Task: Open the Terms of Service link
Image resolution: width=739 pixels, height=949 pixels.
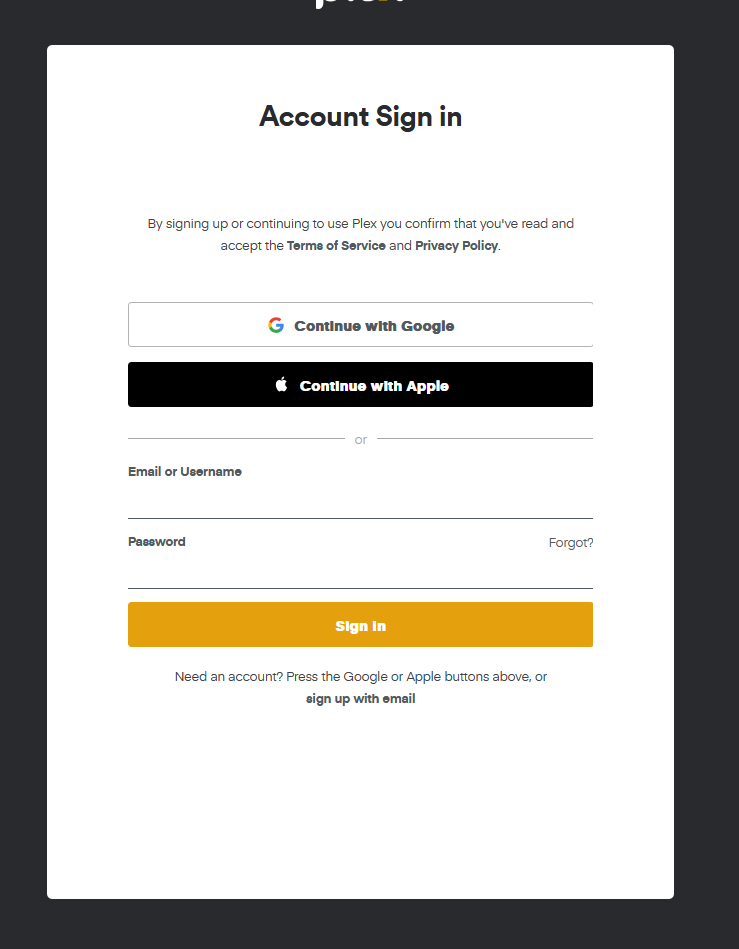Action: click(x=336, y=246)
